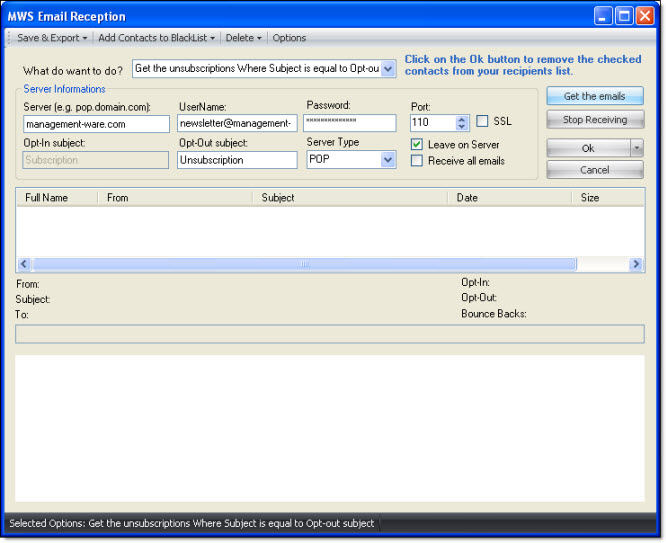Sort by Full Name column header
The height and width of the screenshot is (543, 666).
56,198
